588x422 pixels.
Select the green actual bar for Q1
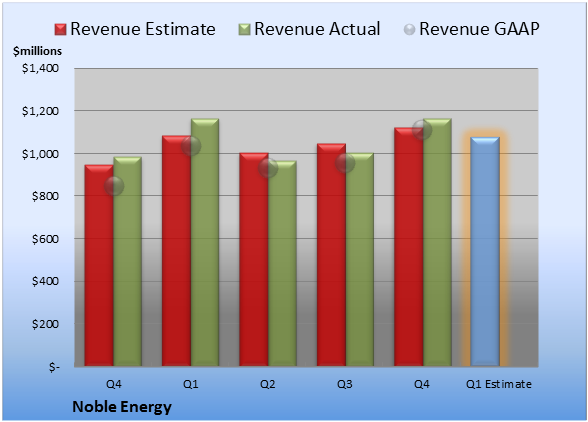(205, 242)
